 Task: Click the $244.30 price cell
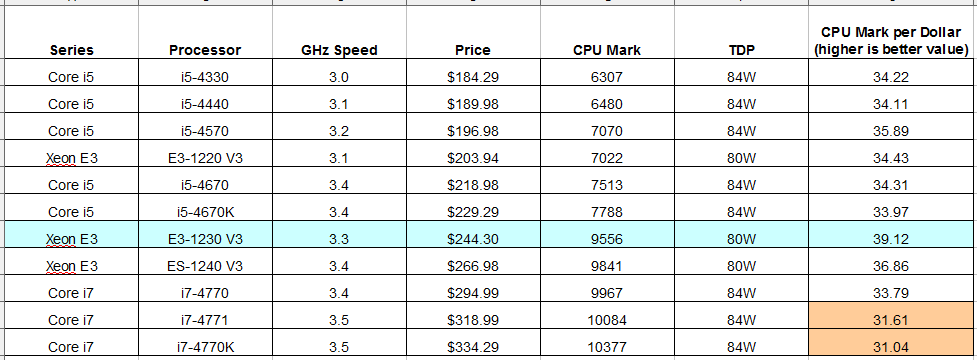coord(473,239)
